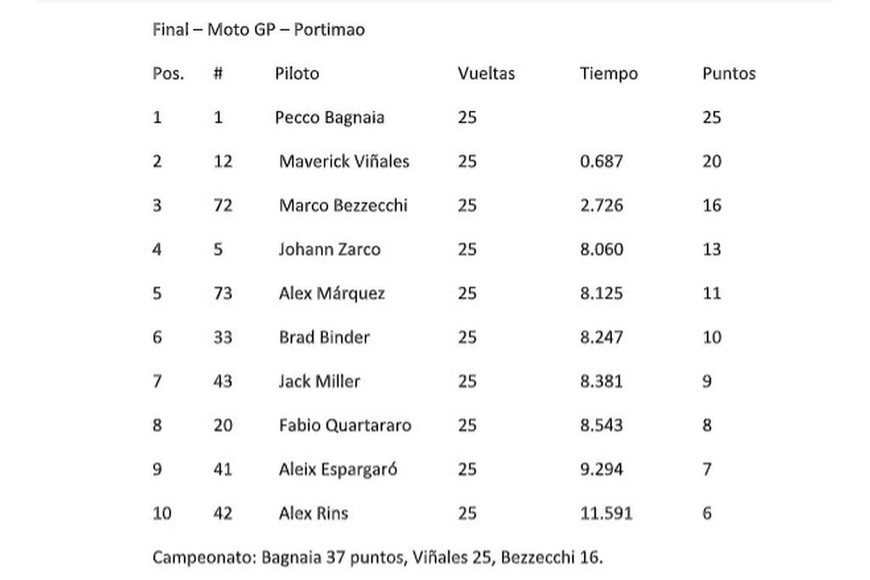This screenshot has width=870, height=580.
Task: Click the 'Piloto' column header
Action: tap(297, 73)
